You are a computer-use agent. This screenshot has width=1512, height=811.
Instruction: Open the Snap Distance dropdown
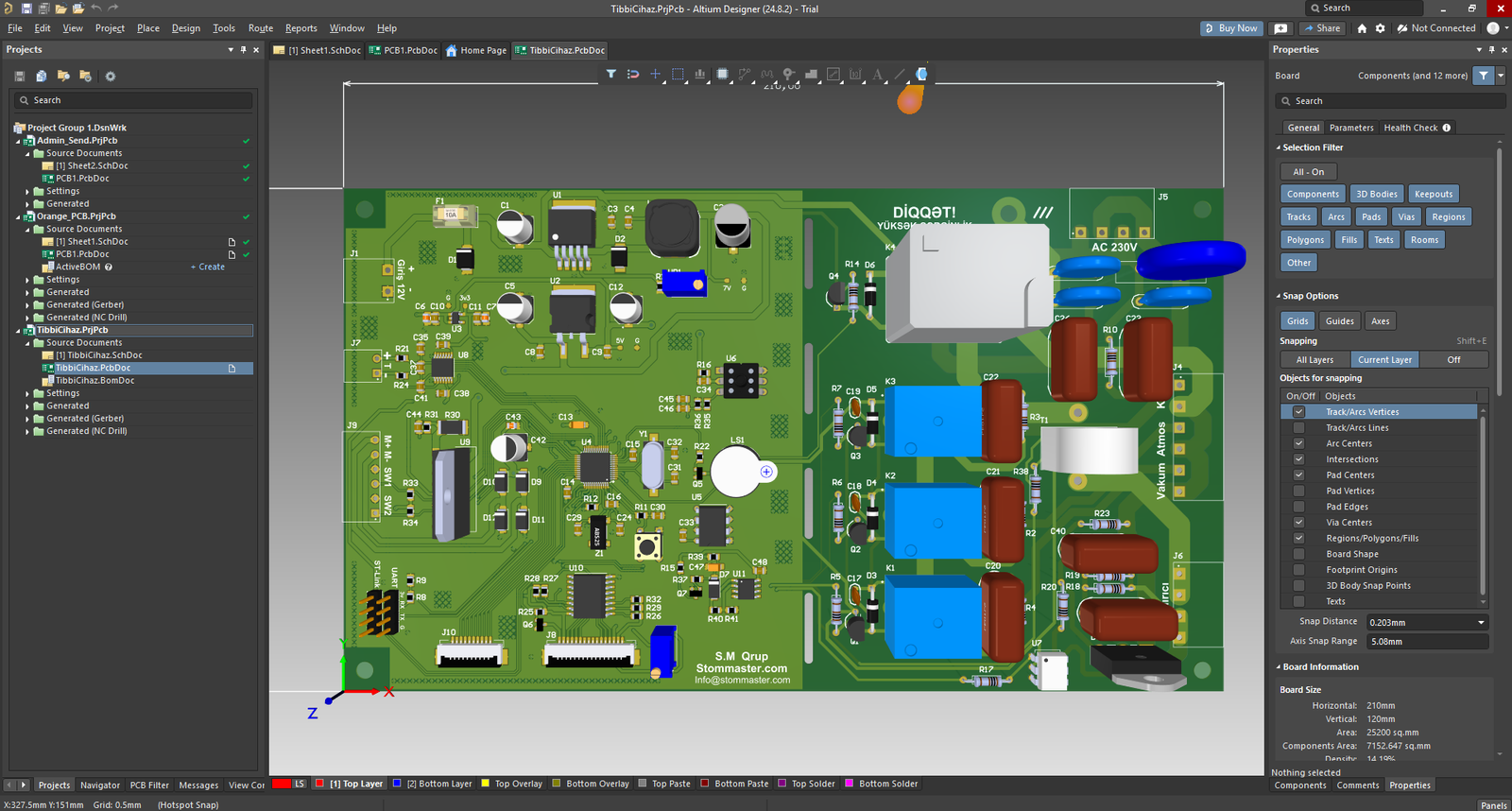[x=1481, y=622]
